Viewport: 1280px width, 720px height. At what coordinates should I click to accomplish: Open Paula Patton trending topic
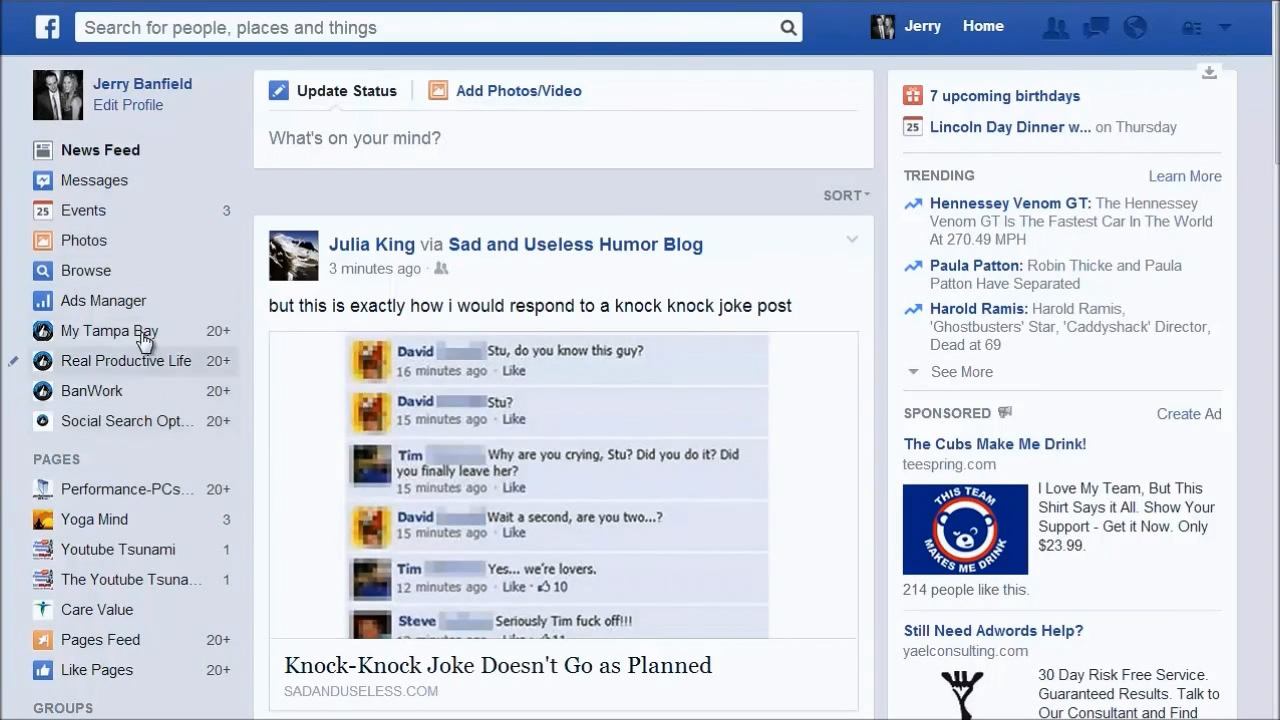[x=976, y=265]
